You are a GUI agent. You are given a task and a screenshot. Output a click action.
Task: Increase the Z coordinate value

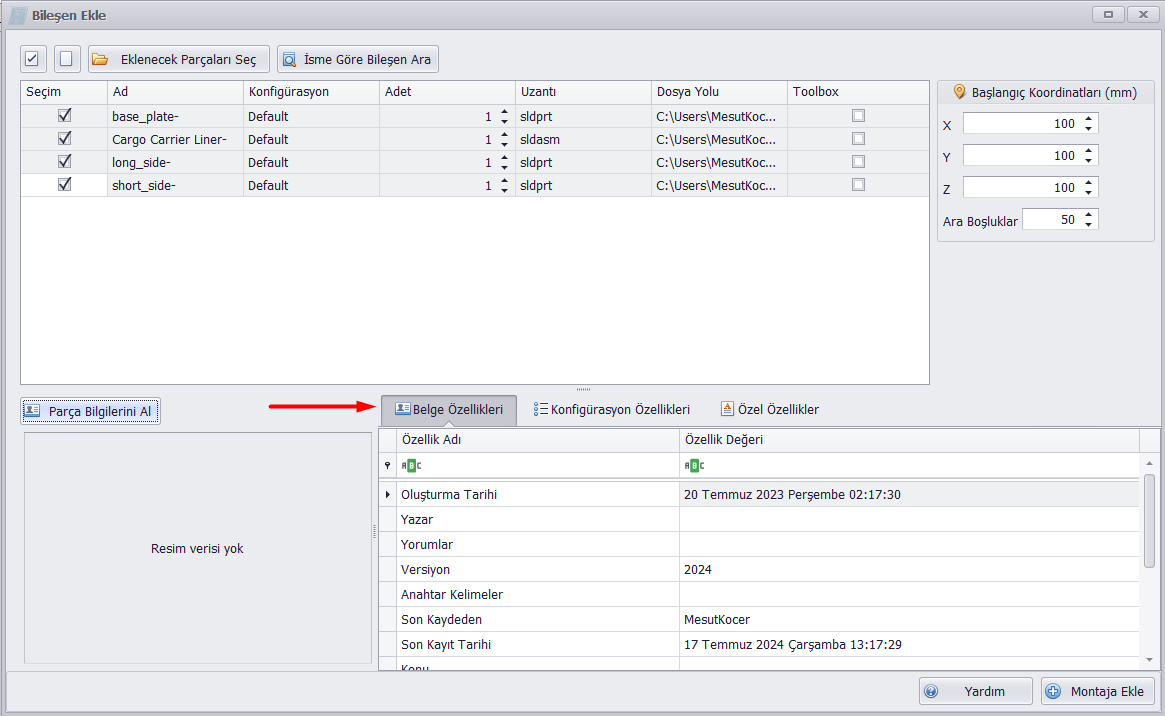(1088, 183)
